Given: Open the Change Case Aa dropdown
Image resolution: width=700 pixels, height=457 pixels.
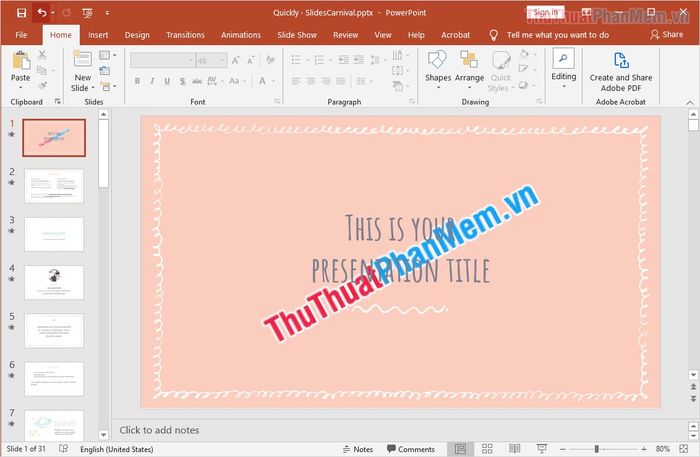Looking at the screenshot, I should pyautogui.click(x=237, y=81).
